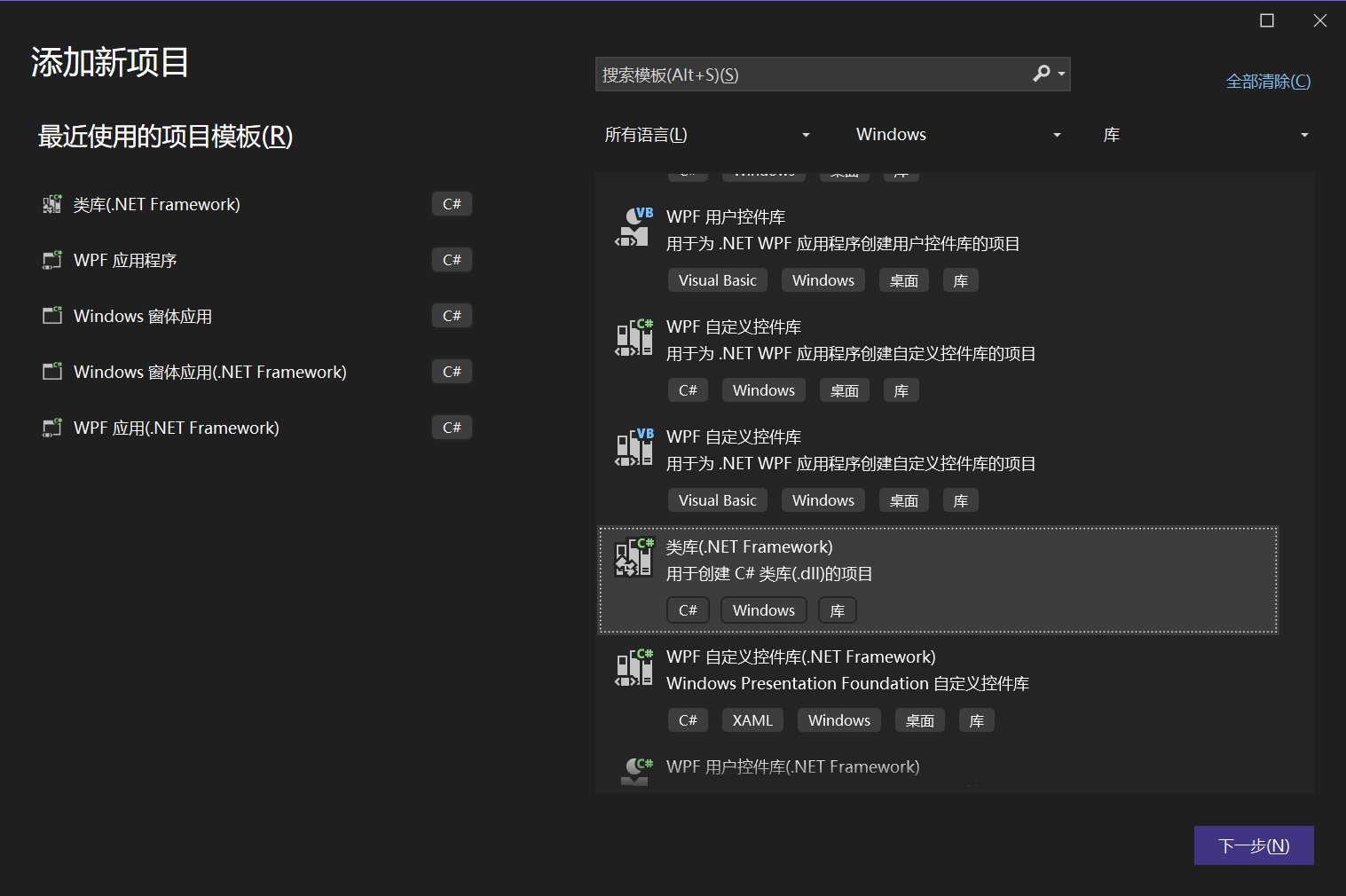Click the C# icon of WPF 自定义控件库
Image resolution: width=1346 pixels, height=896 pixels.
634,337
